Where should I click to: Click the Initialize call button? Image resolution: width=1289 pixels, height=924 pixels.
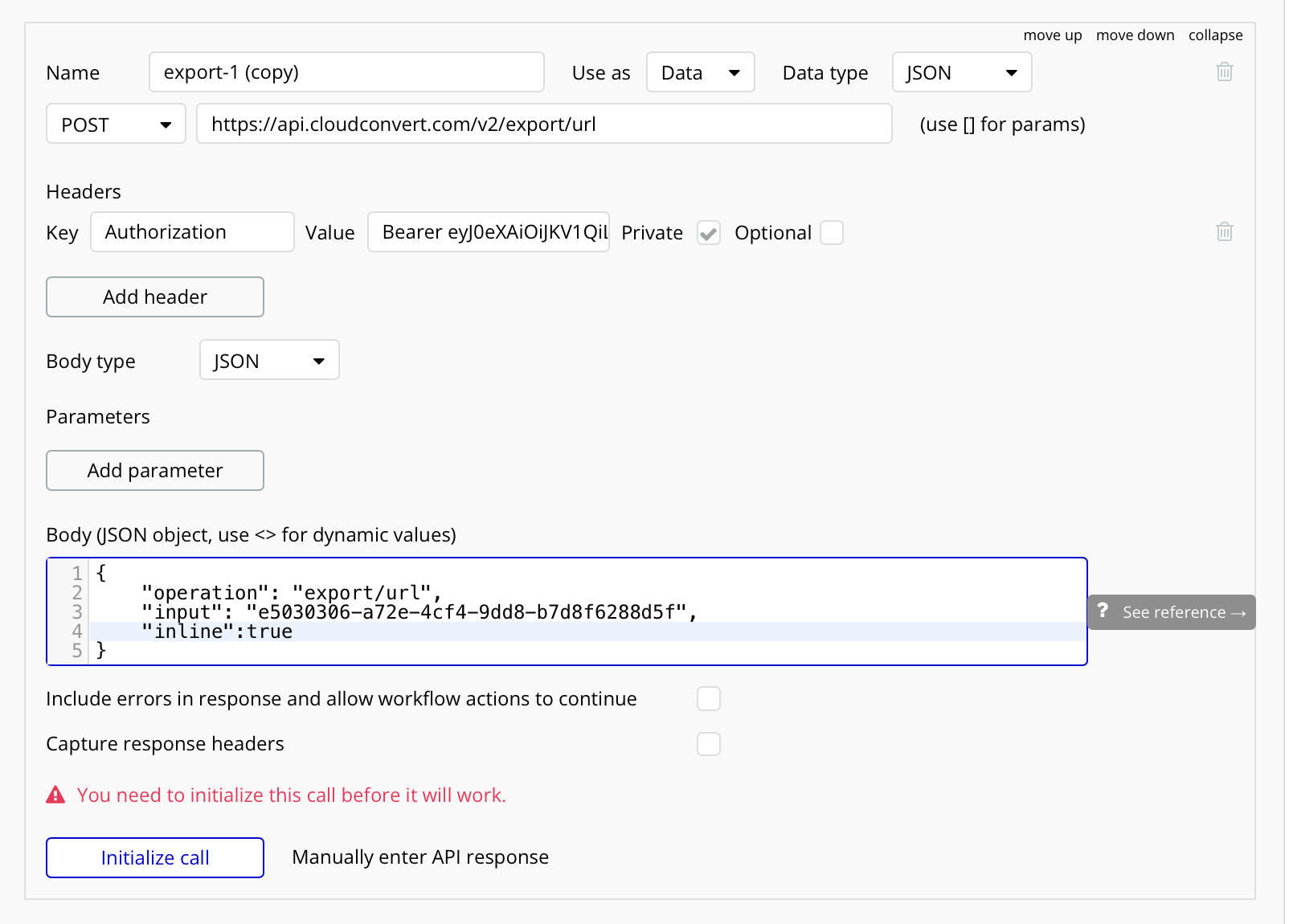click(155, 858)
